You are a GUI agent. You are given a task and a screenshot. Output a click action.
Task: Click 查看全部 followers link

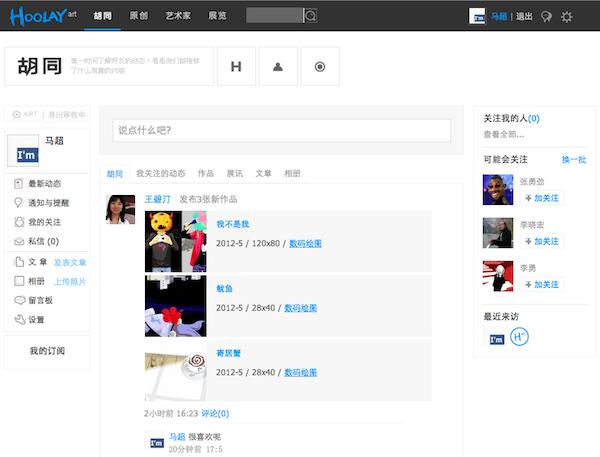pos(504,134)
